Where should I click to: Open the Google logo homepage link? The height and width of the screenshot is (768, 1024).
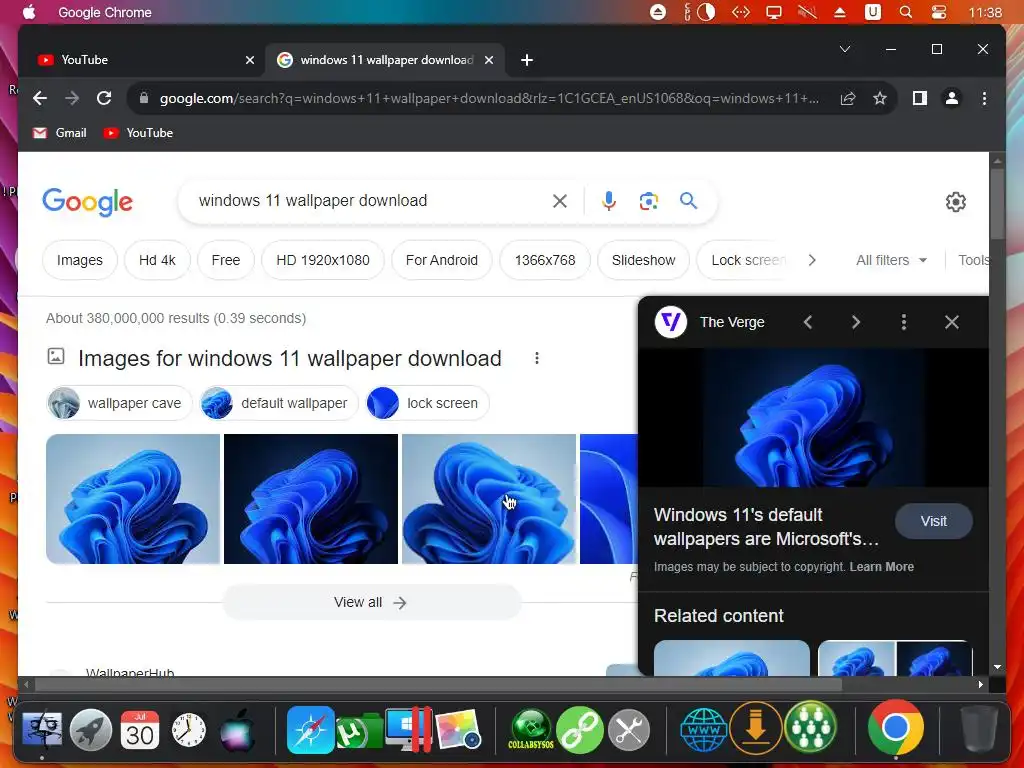click(x=88, y=202)
